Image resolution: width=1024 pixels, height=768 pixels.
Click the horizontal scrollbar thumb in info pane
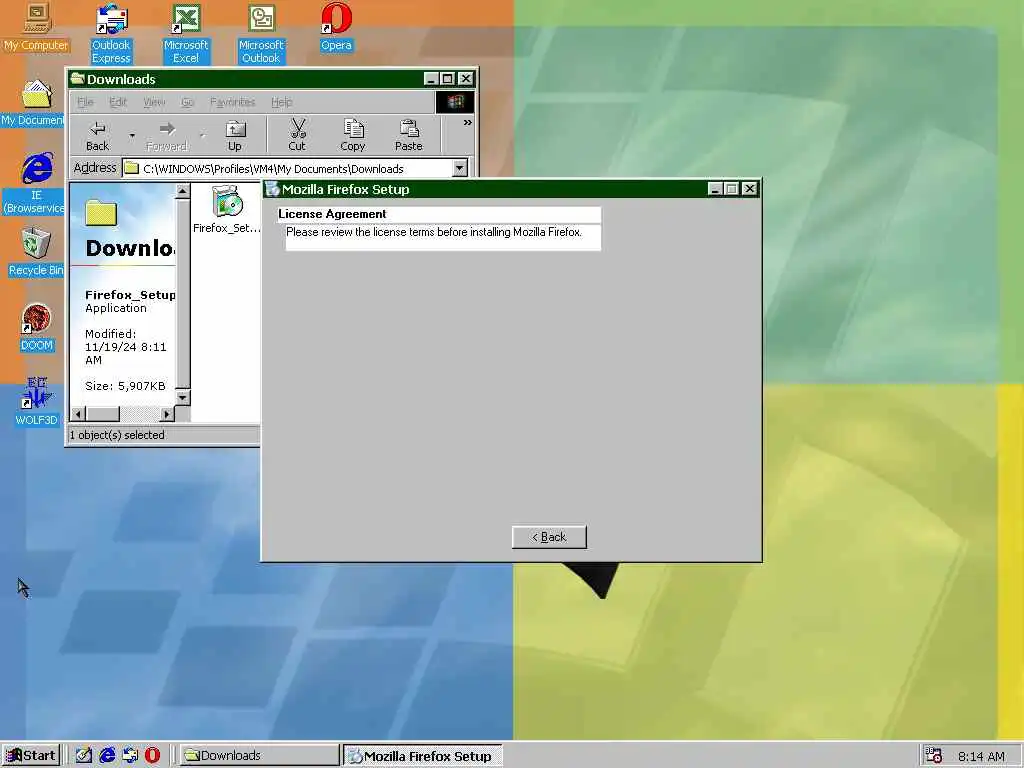pyautogui.click(x=103, y=414)
